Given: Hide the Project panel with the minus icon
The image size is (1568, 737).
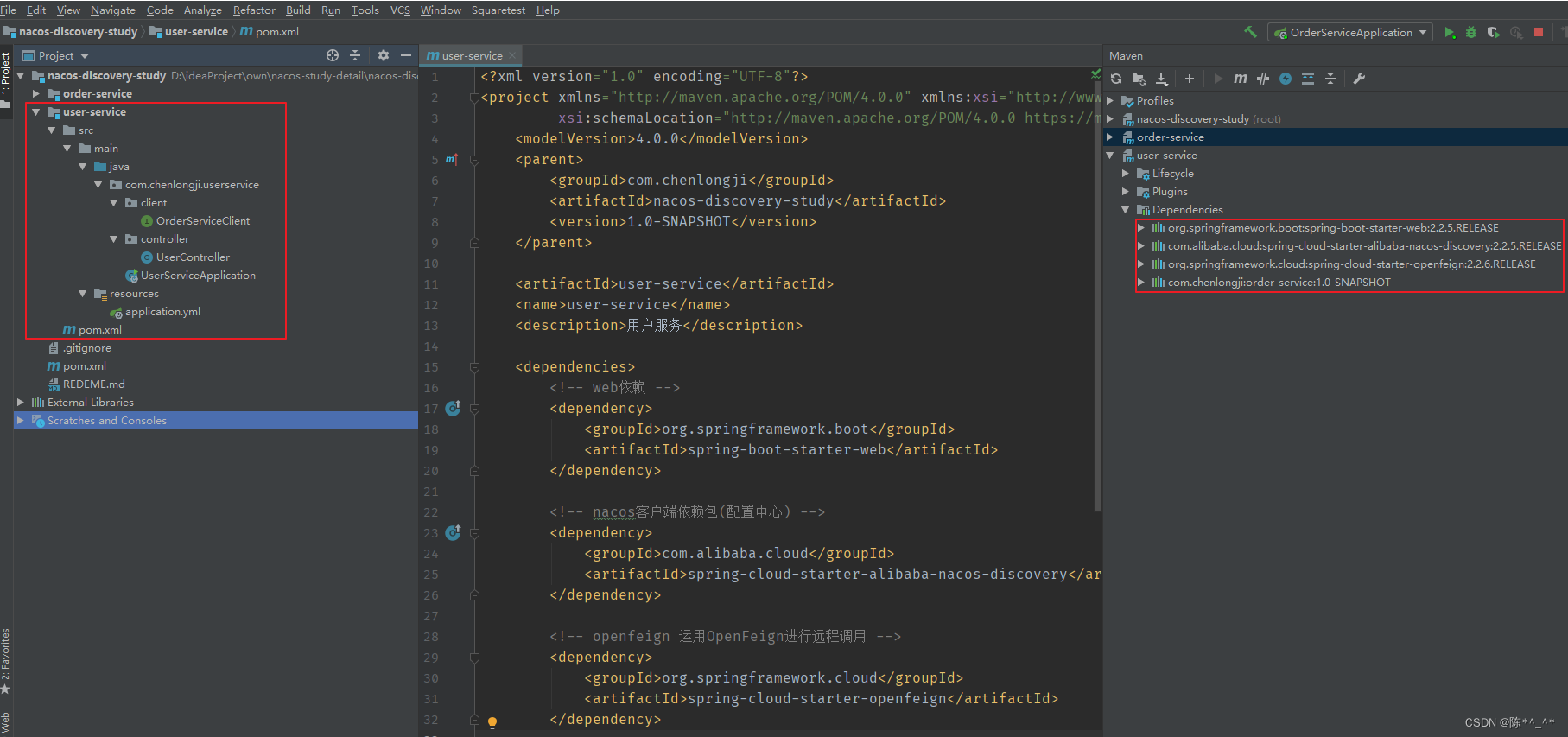Looking at the screenshot, I should pos(406,55).
